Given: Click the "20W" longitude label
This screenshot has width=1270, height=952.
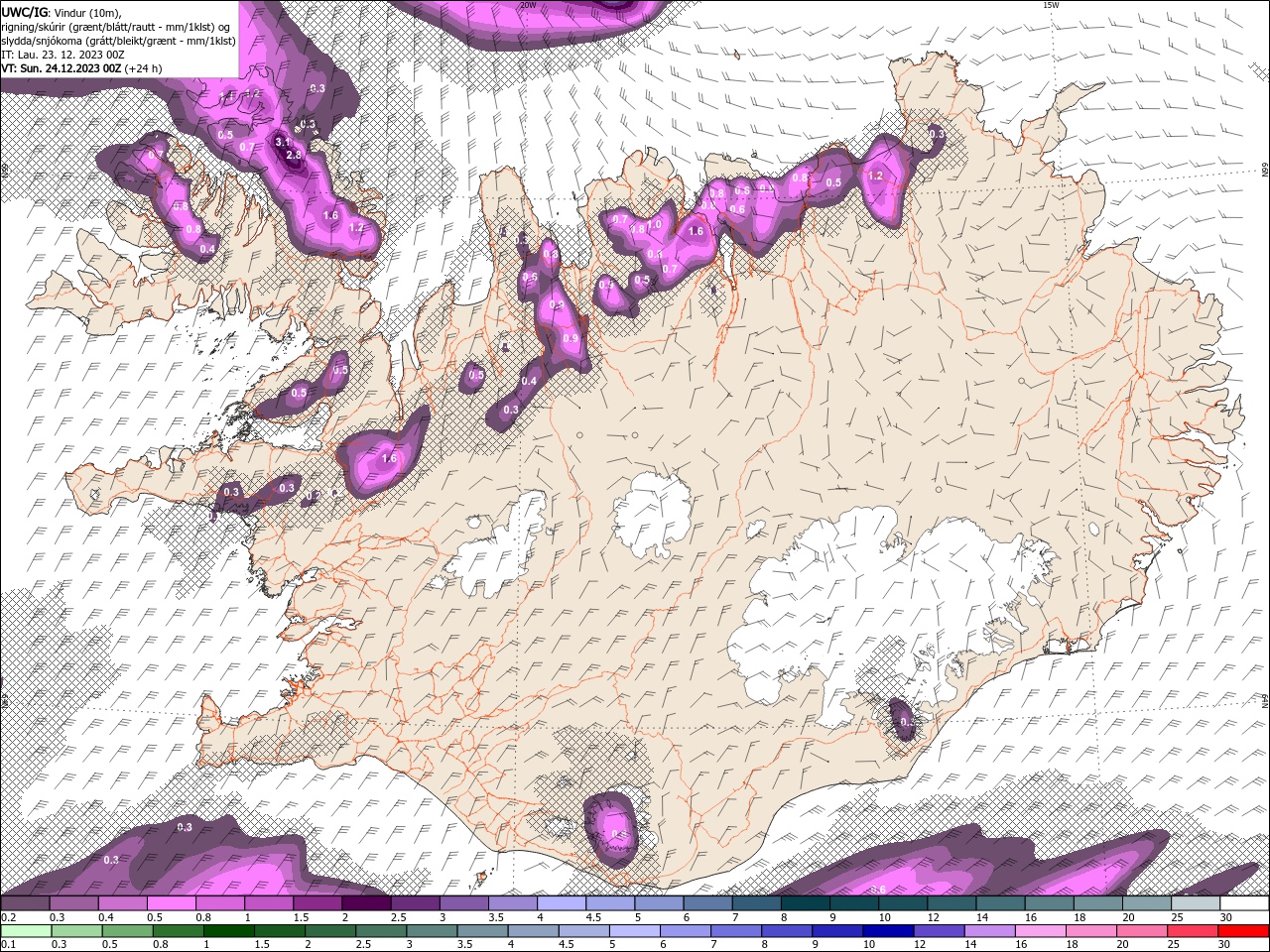Looking at the screenshot, I should (529, 5).
